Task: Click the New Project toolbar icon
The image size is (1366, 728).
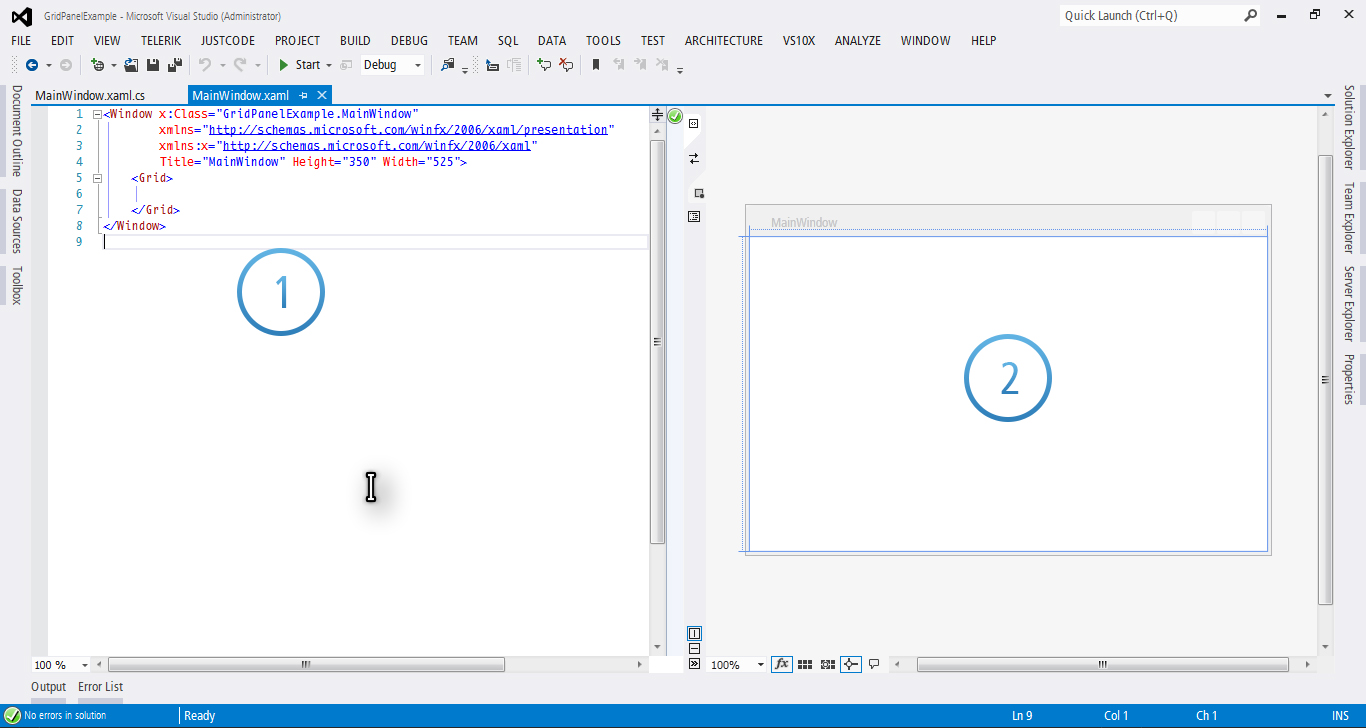Action: pos(96,65)
